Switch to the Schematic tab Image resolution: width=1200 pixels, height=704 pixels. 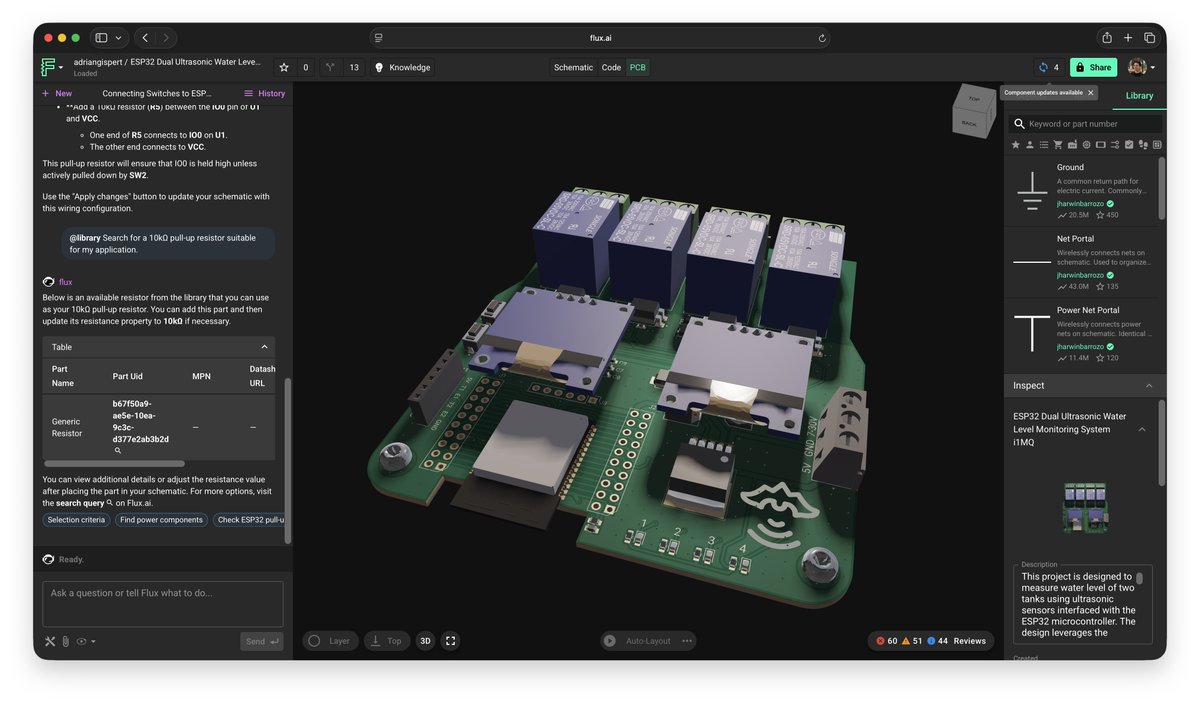pos(573,67)
